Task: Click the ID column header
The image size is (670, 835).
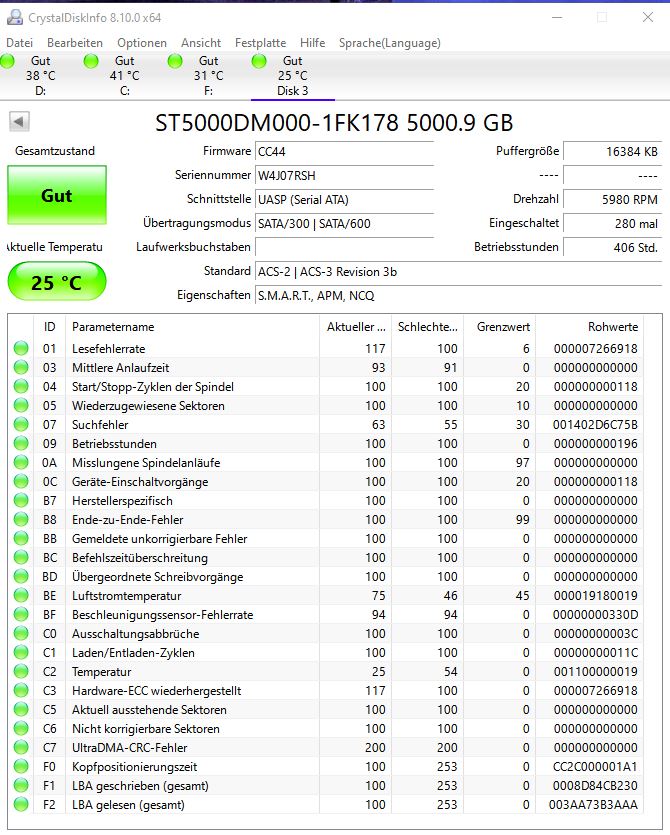Action: pyautogui.click(x=50, y=326)
